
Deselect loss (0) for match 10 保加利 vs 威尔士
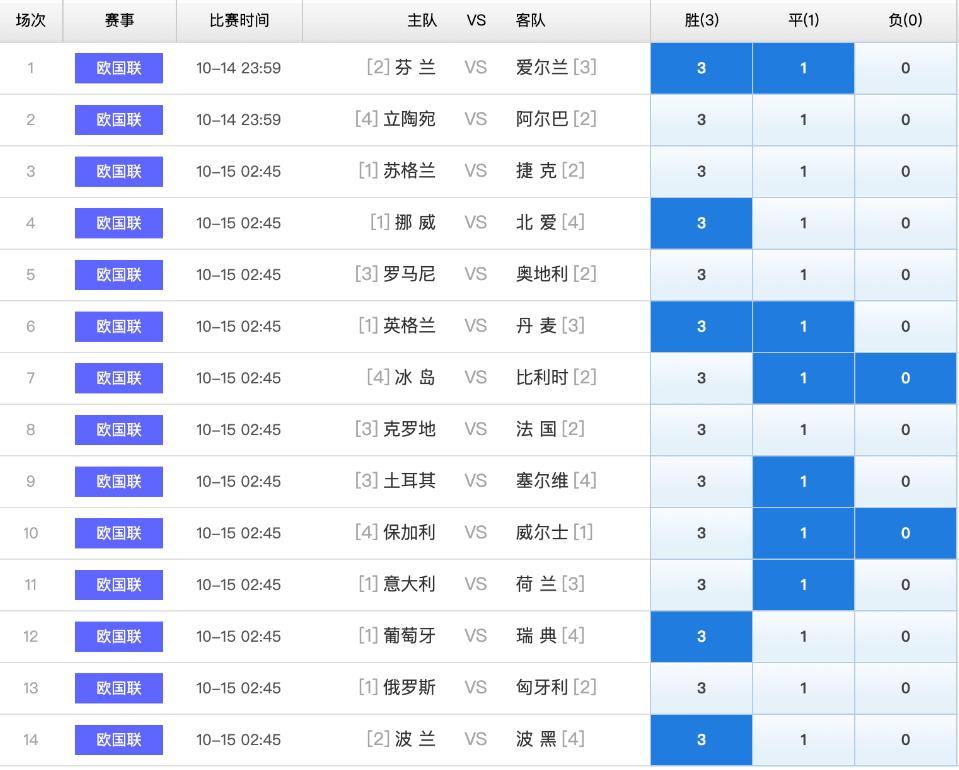click(x=905, y=533)
